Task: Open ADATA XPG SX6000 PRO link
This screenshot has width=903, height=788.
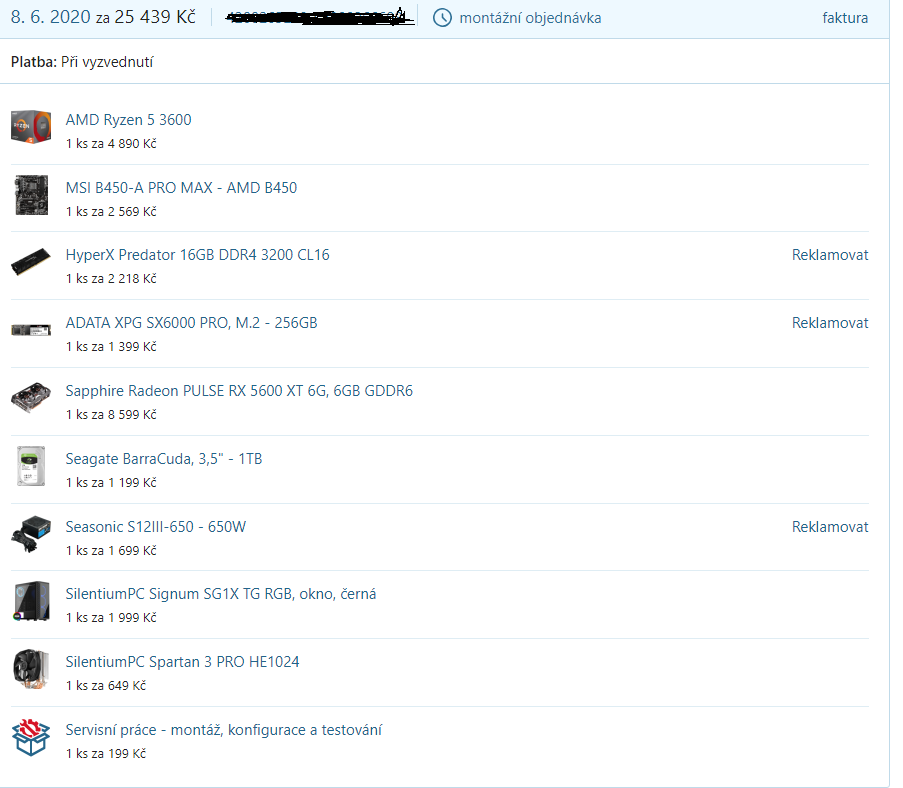Action: pyautogui.click(x=191, y=323)
